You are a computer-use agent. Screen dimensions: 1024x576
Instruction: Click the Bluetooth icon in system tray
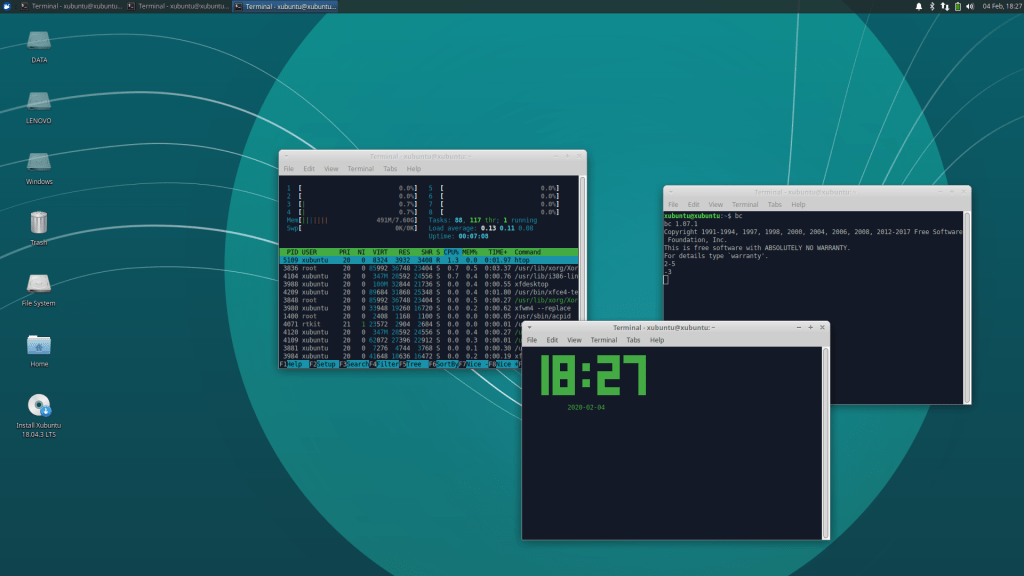tap(932, 6)
